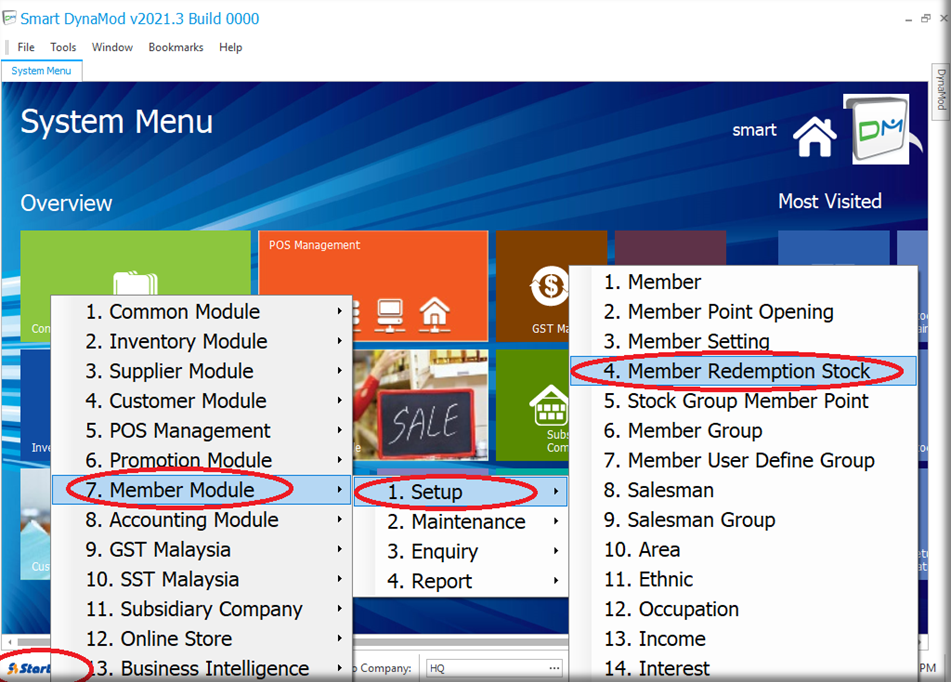Click the Subsidiary Company shop icon tile
The height and width of the screenshot is (682, 951).
(550, 407)
